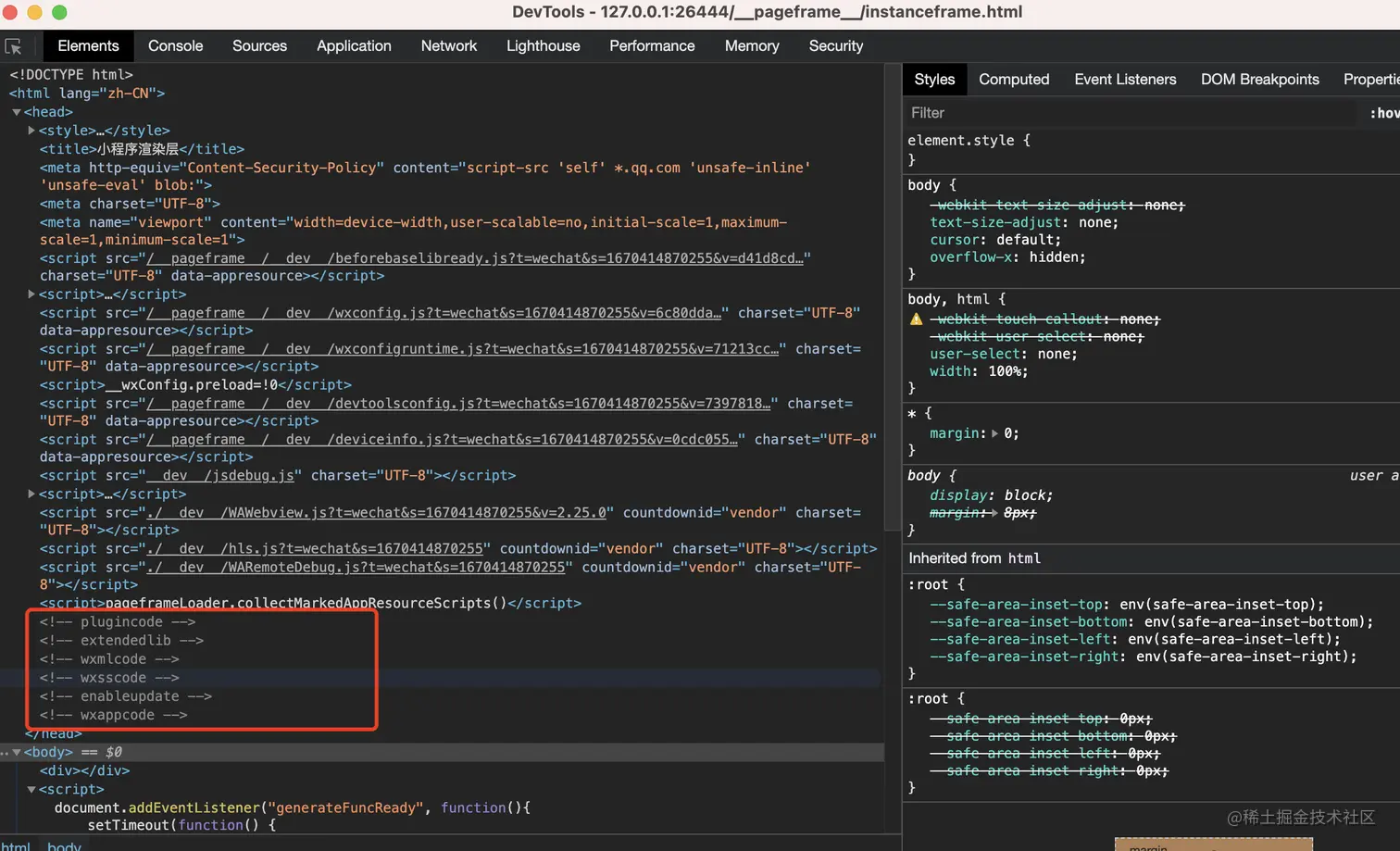
Task: Expand the collapsed script node below beforebaselibready
Action: (x=31, y=294)
